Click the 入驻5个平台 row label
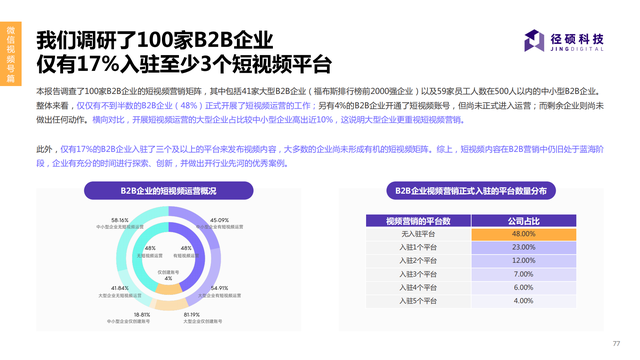Screen dimensions: 640x360 (x=418, y=301)
